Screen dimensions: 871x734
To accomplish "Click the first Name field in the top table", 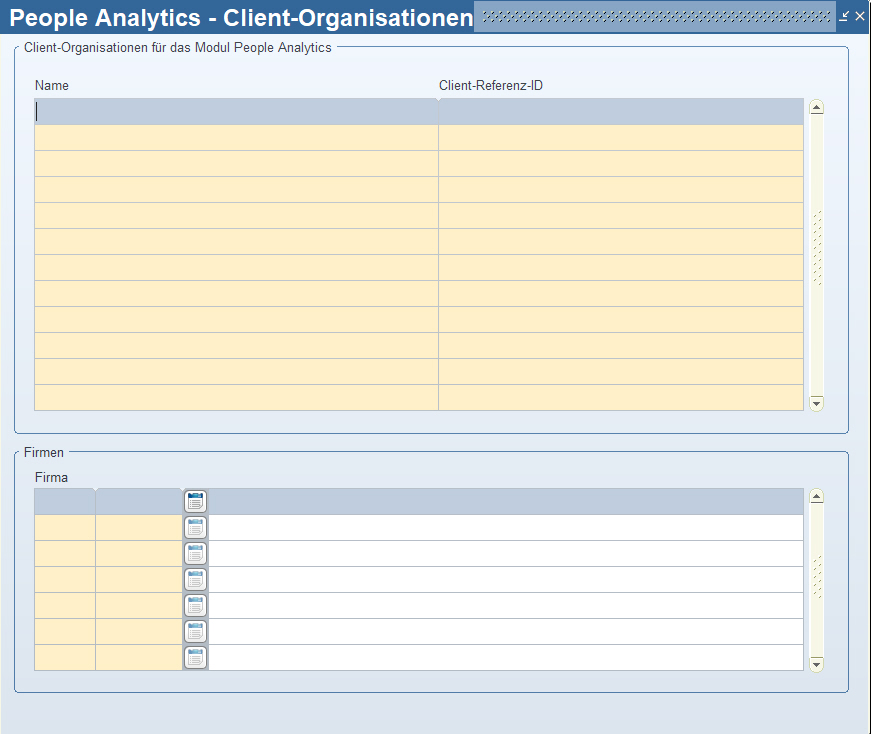I will [x=236, y=112].
